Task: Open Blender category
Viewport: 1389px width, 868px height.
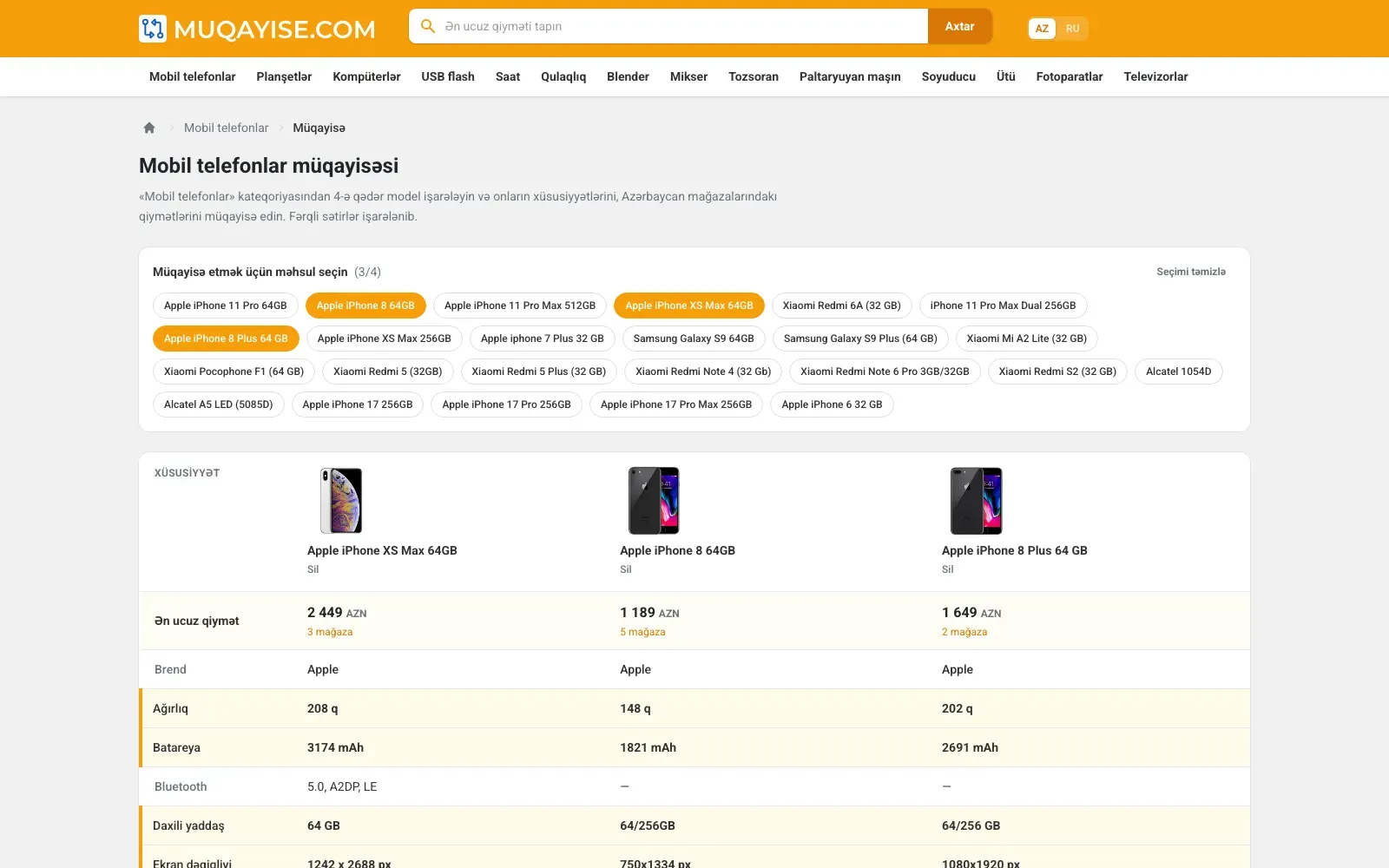Action: pos(628,76)
